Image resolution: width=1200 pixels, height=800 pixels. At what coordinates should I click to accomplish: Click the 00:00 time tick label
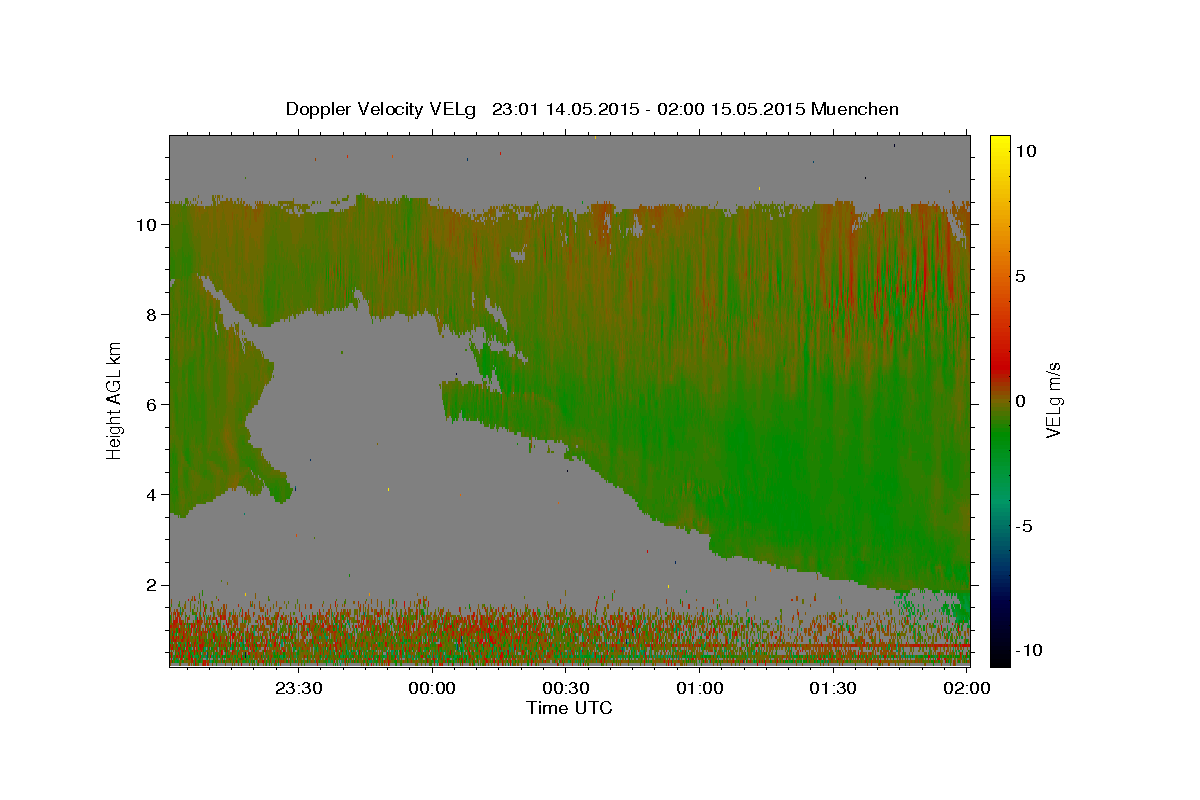pyautogui.click(x=432, y=688)
